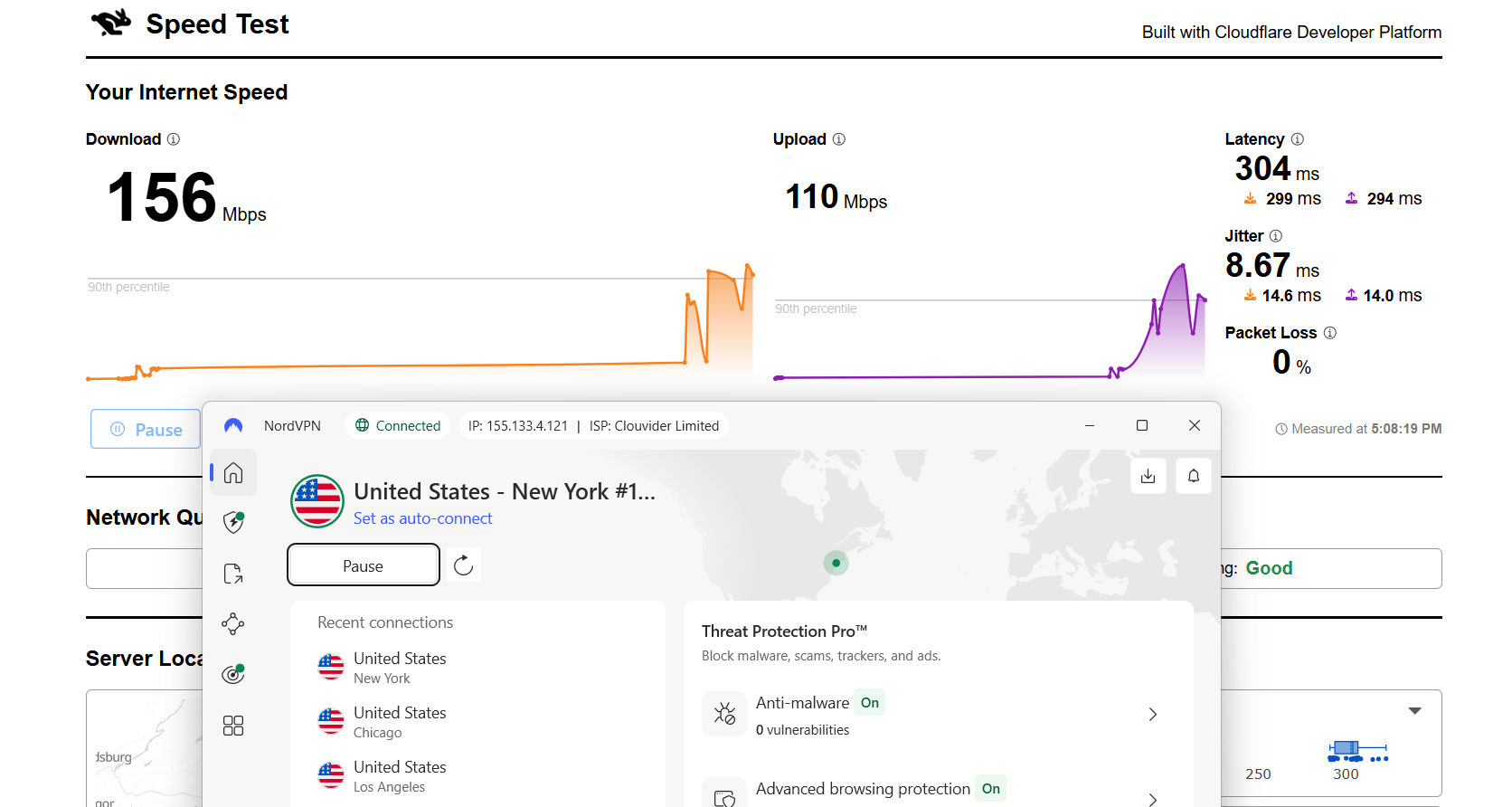1512x807 pixels.
Task: Click the IP 155.133.4.121 ISP badge
Action: [x=593, y=425]
